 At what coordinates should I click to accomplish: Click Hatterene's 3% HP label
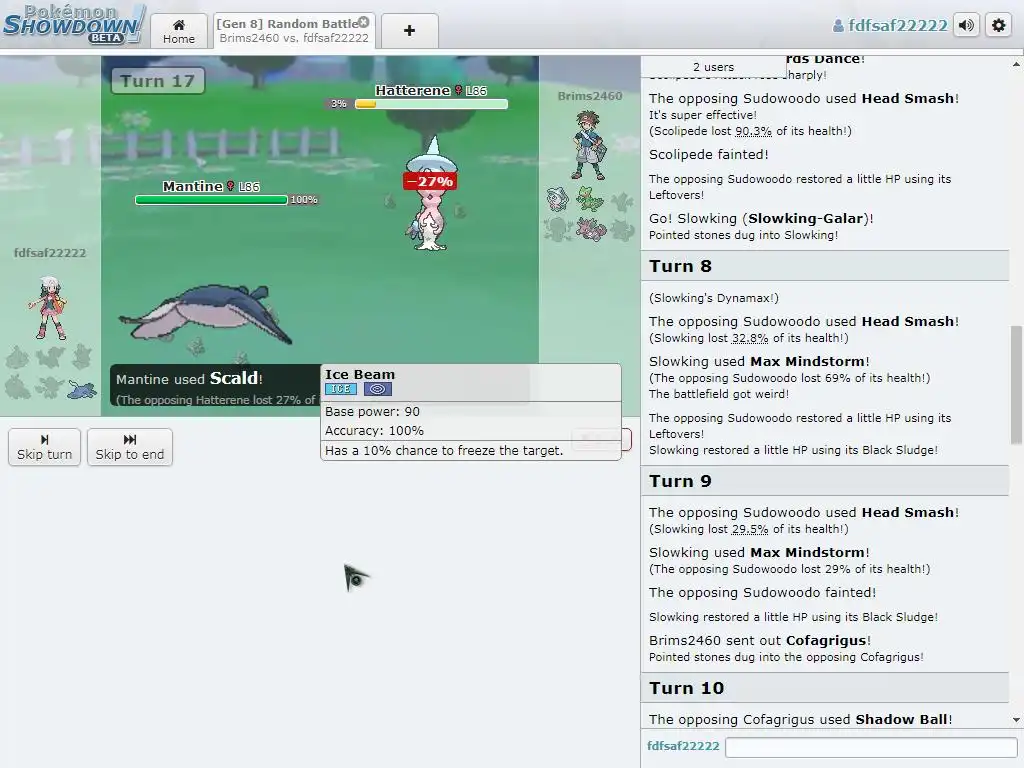pyautogui.click(x=338, y=103)
